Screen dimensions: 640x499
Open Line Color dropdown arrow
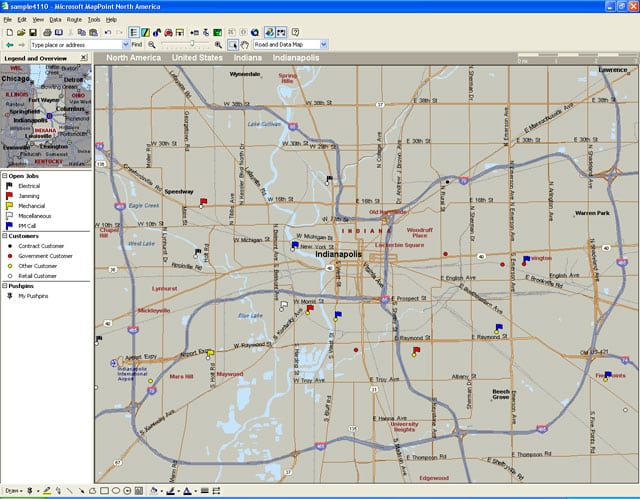pyautogui.click(x=178, y=491)
